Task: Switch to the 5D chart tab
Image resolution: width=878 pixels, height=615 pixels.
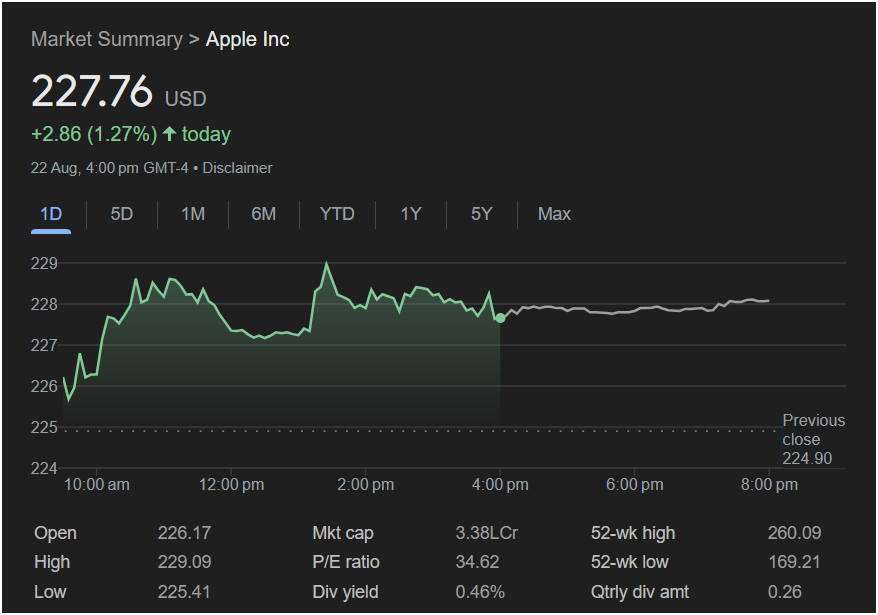Action: pos(121,214)
